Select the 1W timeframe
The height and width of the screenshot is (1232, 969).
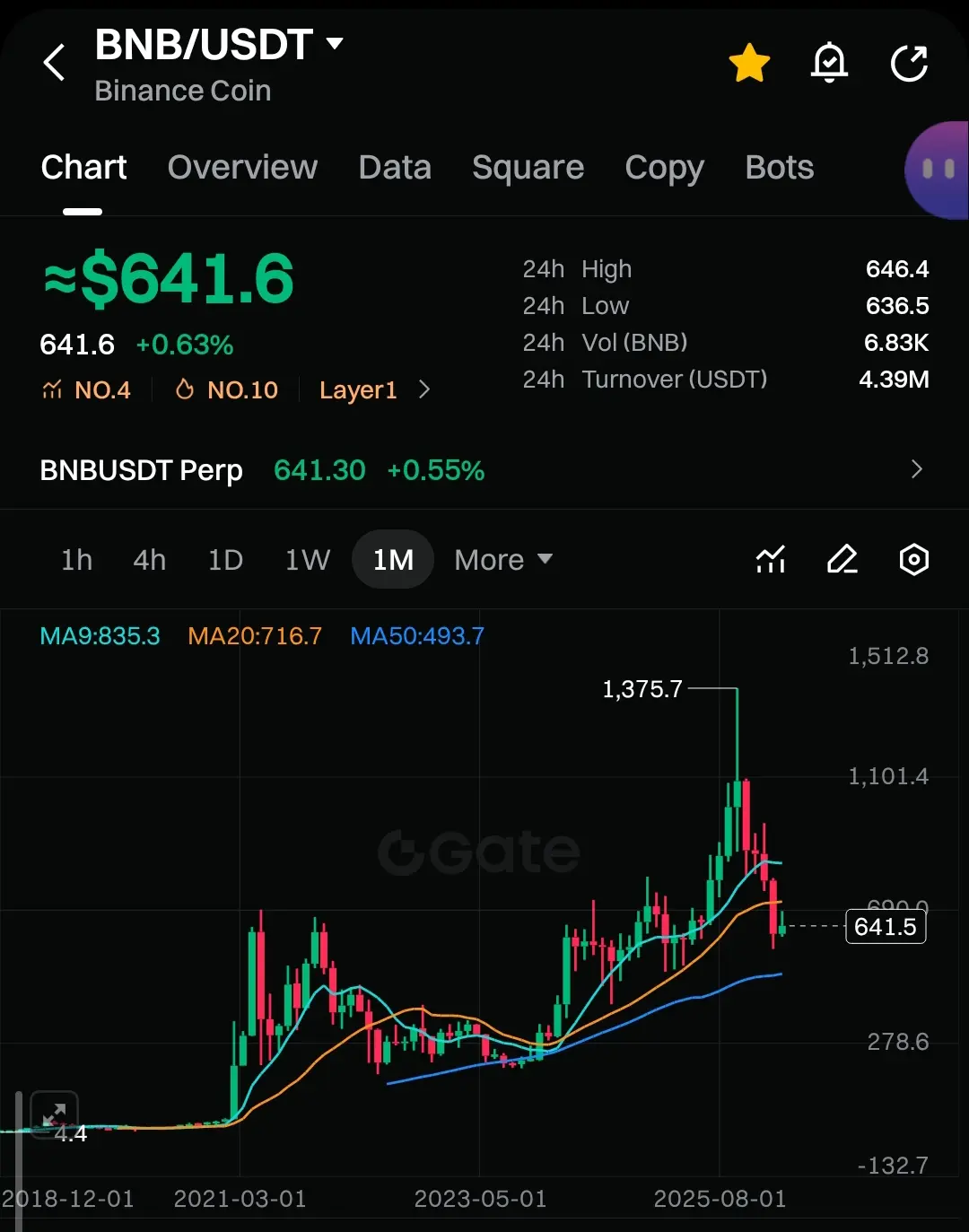pyautogui.click(x=308, y=560)
